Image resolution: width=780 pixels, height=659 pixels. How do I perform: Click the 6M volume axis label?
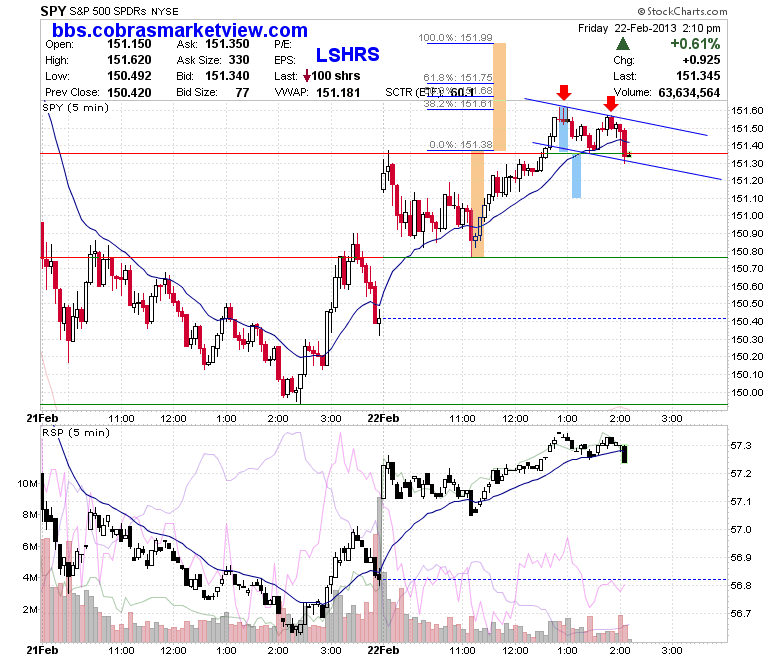click(x=30, y=546)
